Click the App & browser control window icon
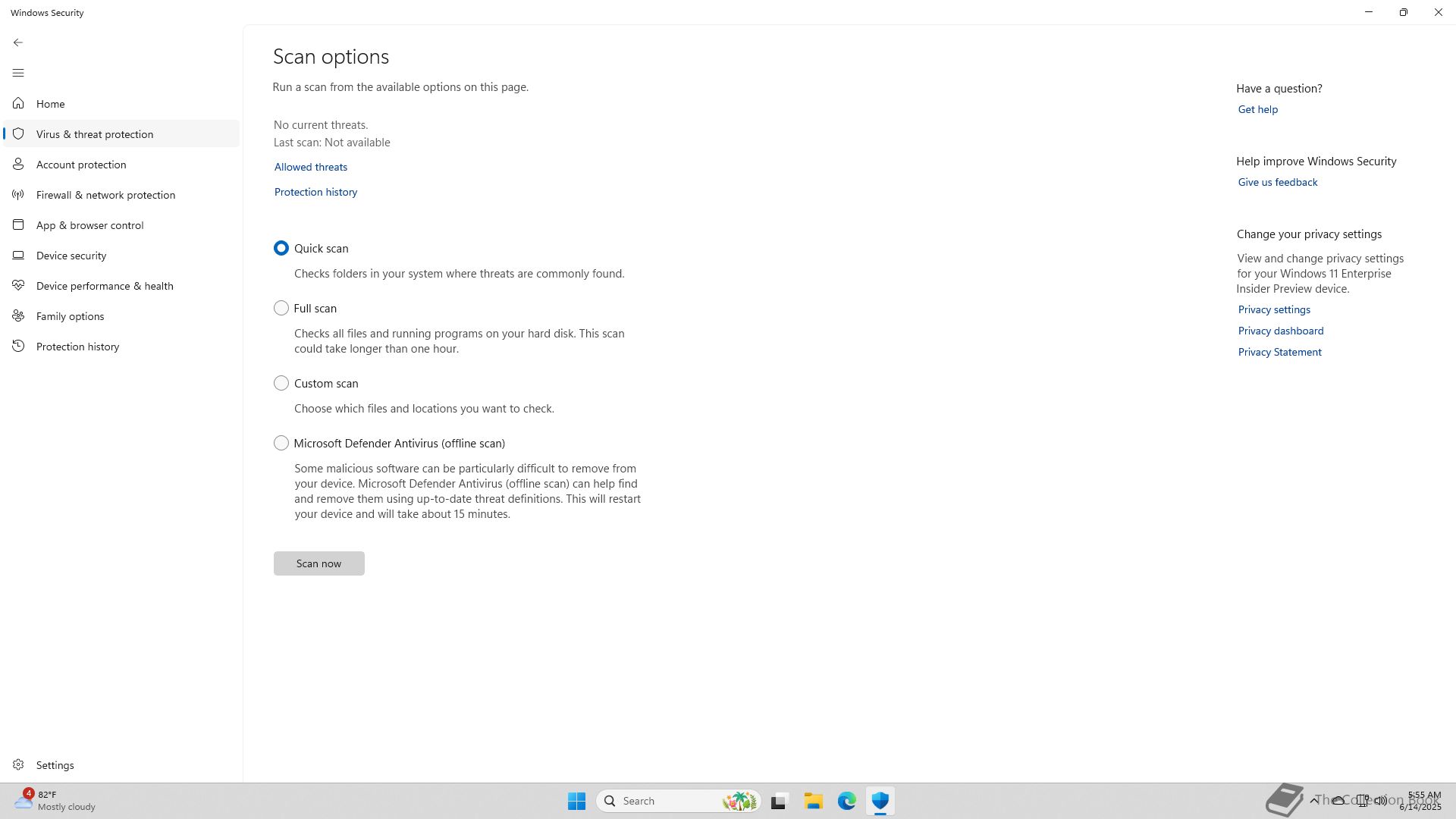Screen dimensions: 1456x819 pyautogui.click(x=18, y=224)
